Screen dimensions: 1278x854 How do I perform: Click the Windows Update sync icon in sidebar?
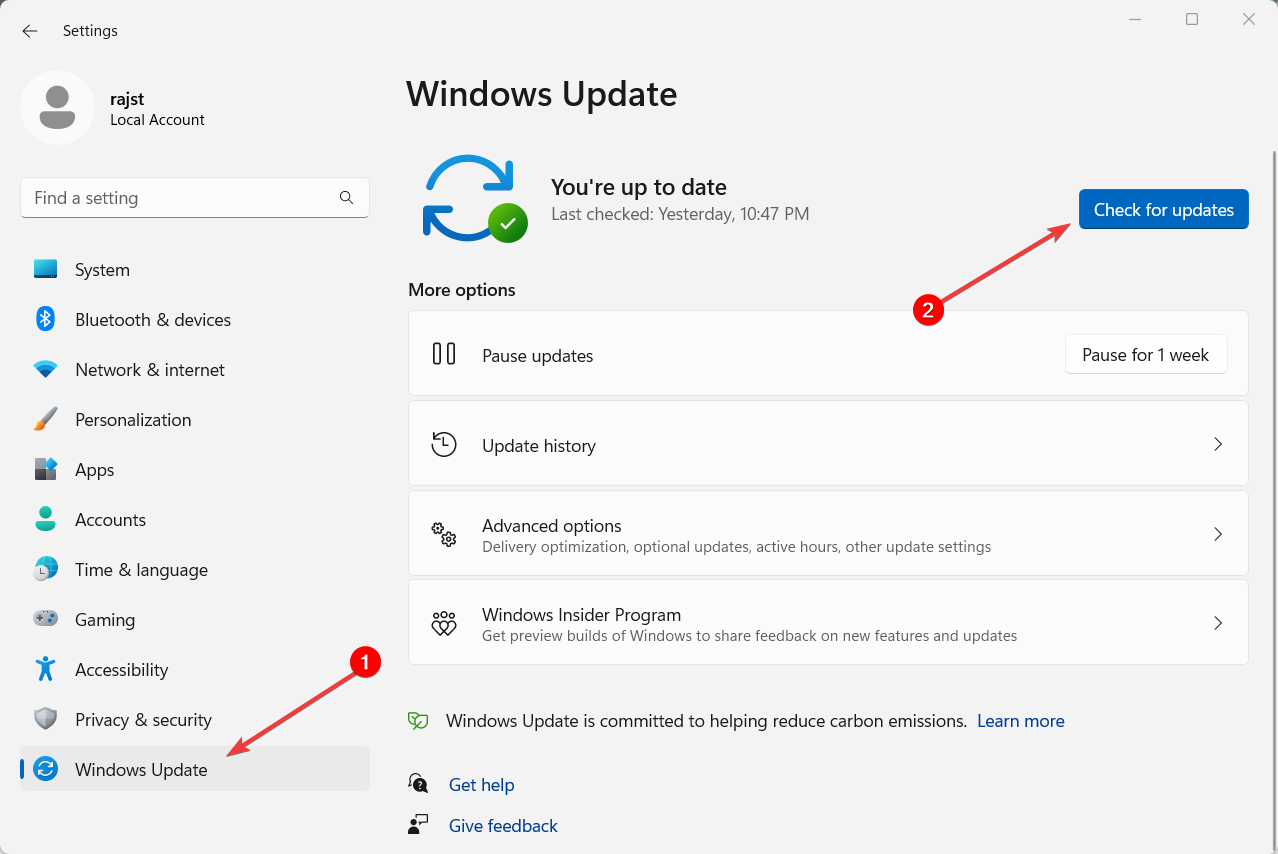click(x=45, y=769)
